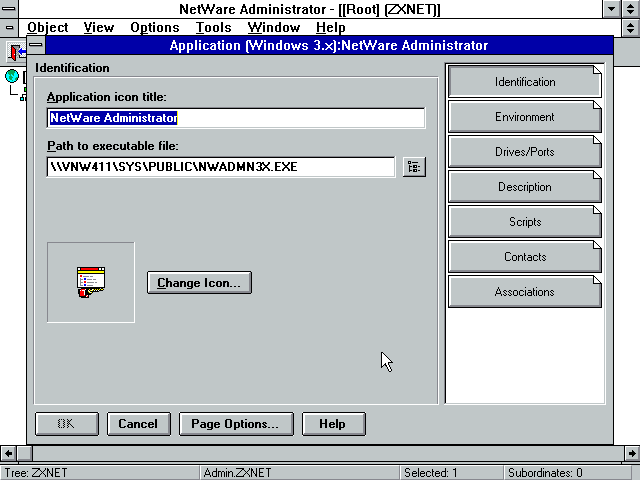Click the exit-door toolbar icon
Viewport: 640px width, 480px height.
pyautogui.click(x=16, y=52)
